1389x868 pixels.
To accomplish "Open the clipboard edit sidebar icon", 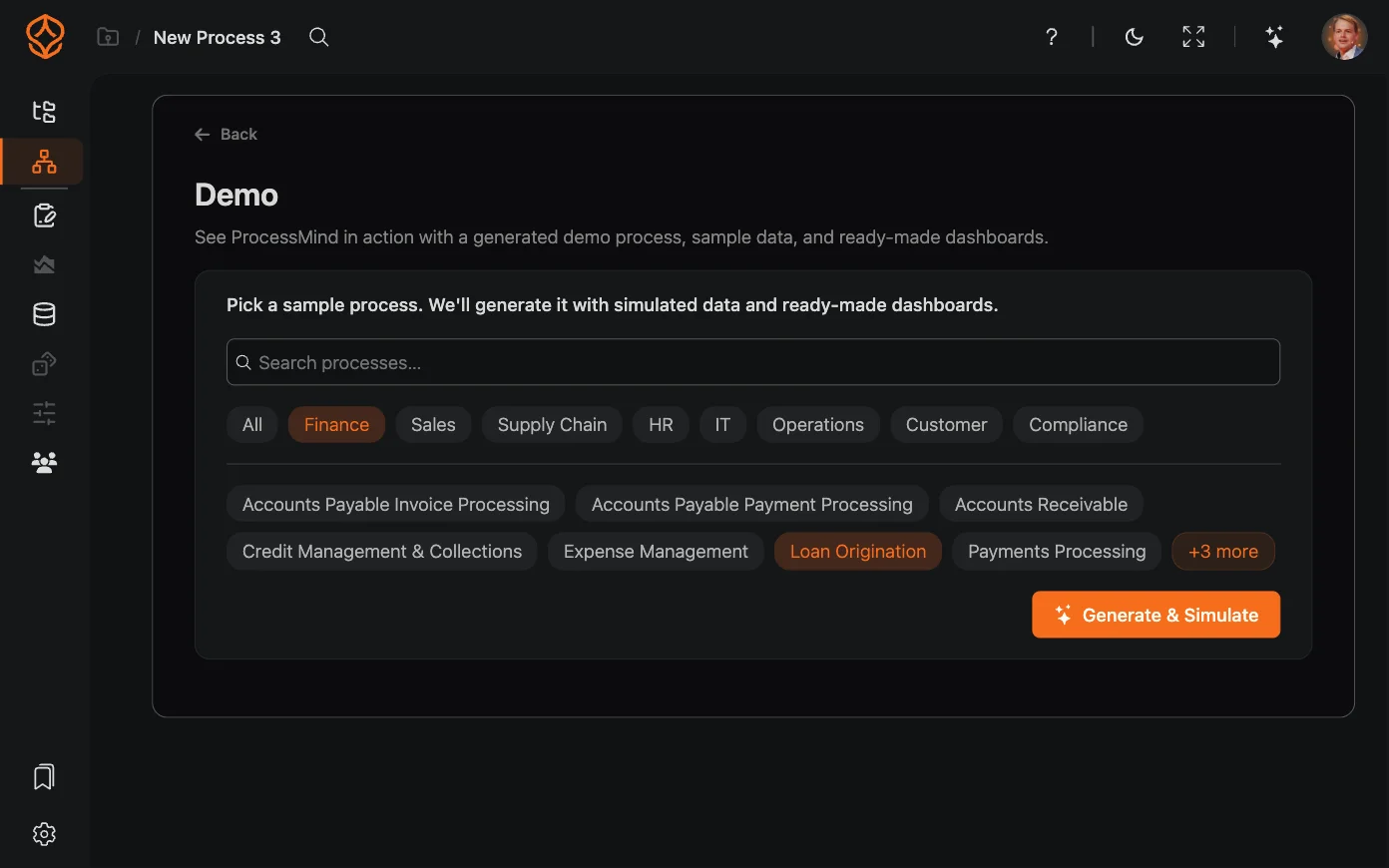I will 44,216.
